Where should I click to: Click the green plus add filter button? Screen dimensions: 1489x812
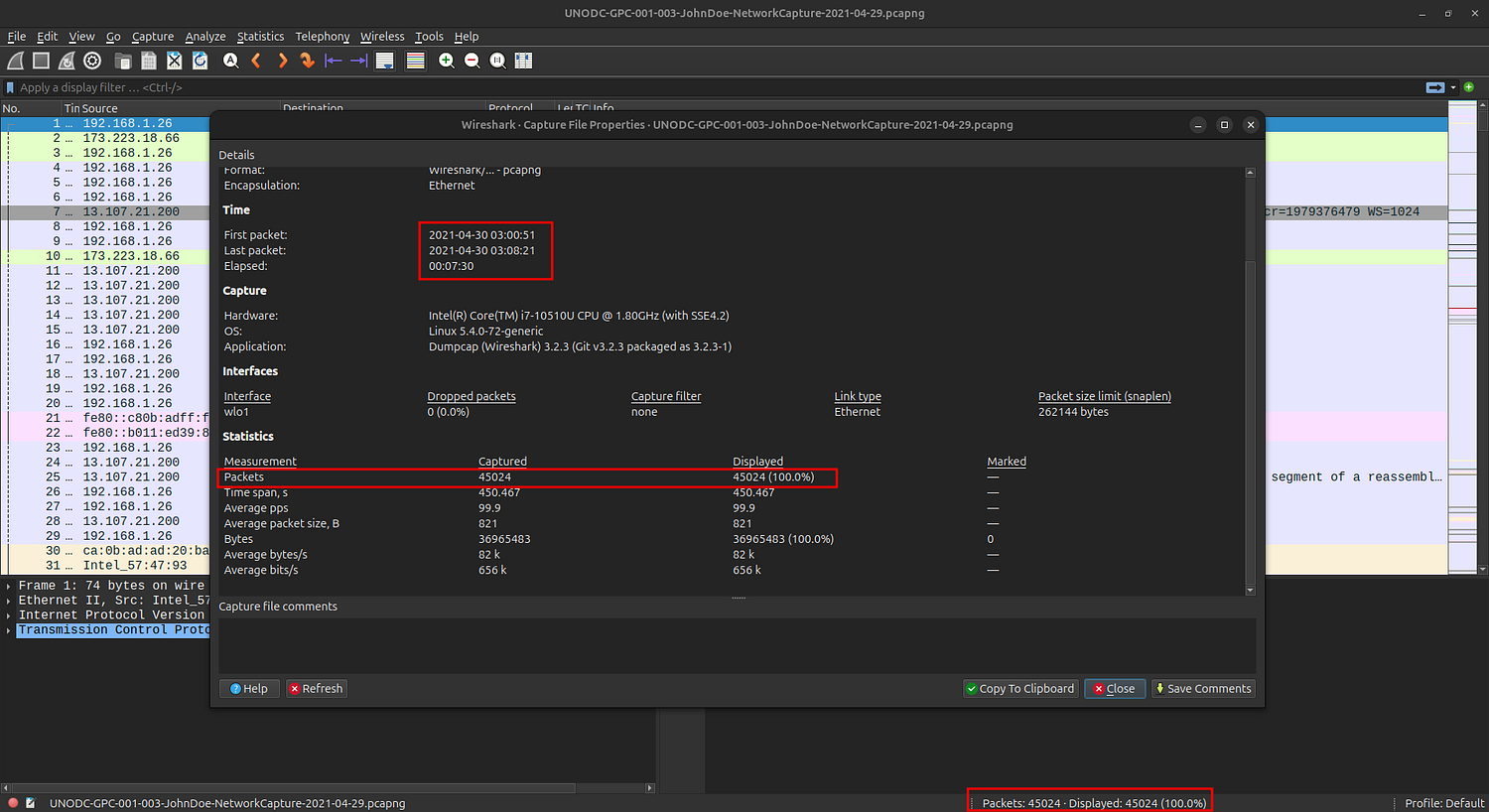tap(1469, 87)
